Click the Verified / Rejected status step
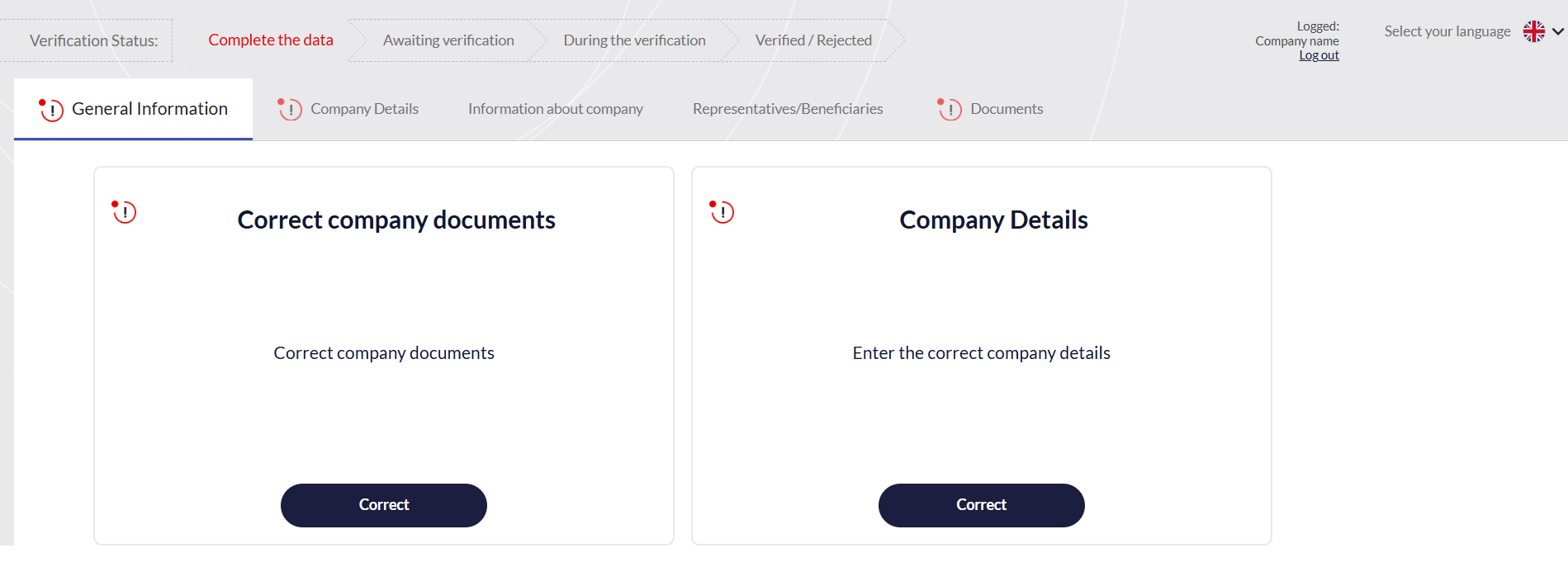 click(812, 40)
